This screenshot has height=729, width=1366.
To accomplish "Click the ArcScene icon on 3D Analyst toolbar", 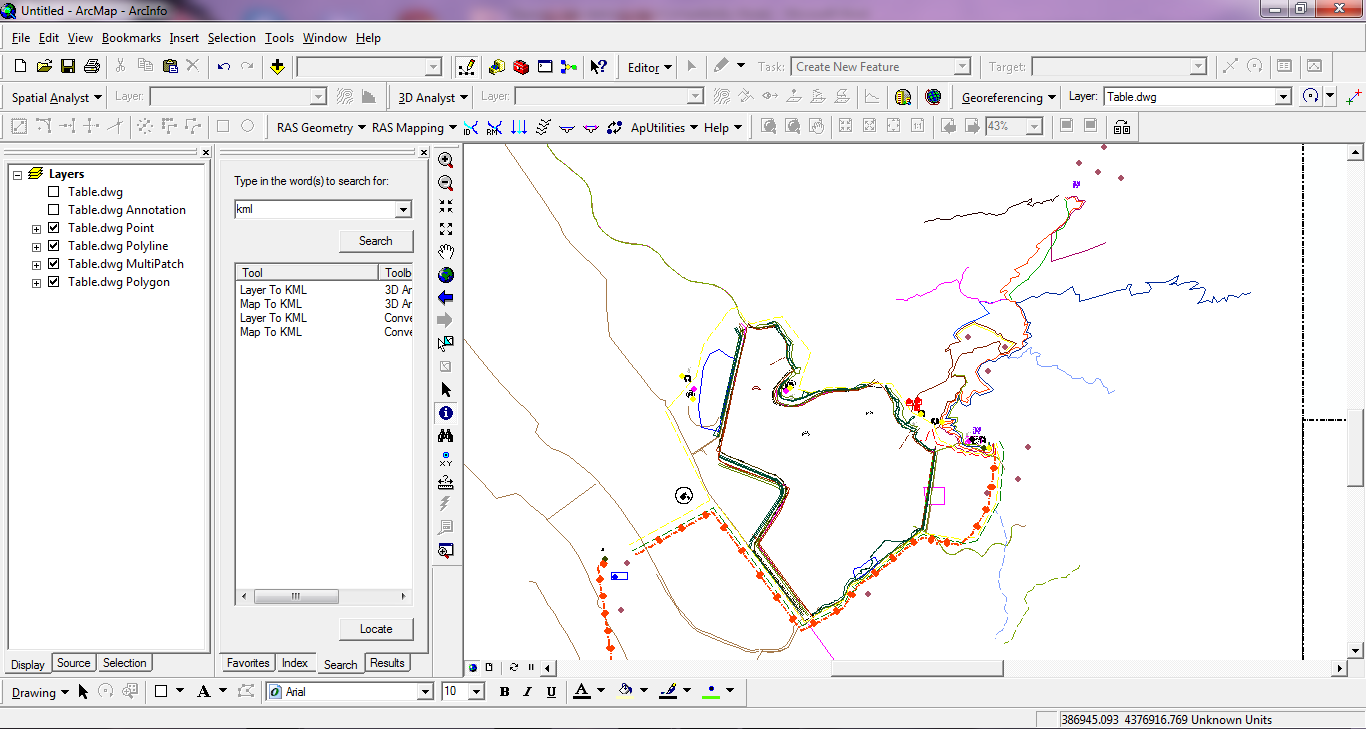I will click(x=903, y=97).
